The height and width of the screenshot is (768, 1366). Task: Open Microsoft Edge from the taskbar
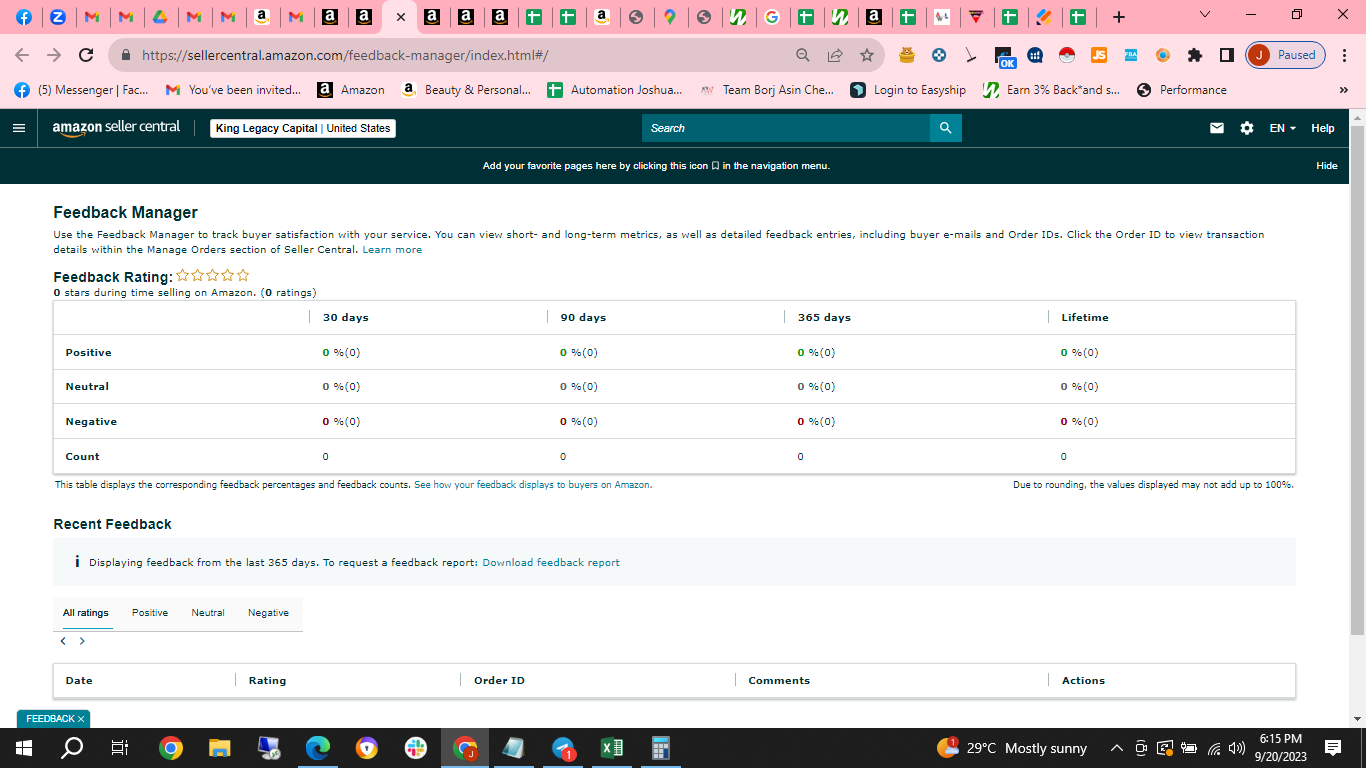point(318,748)
